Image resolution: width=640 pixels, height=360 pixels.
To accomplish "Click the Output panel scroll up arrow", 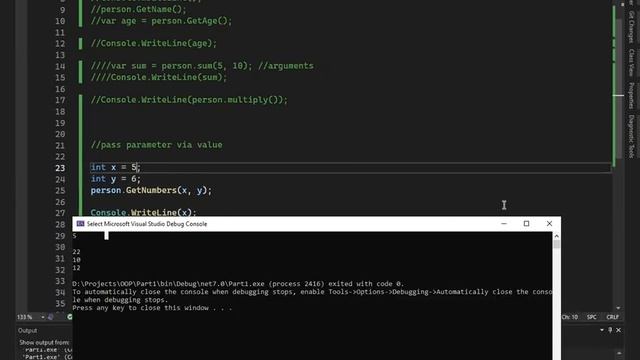I will (x=619, y=353).
